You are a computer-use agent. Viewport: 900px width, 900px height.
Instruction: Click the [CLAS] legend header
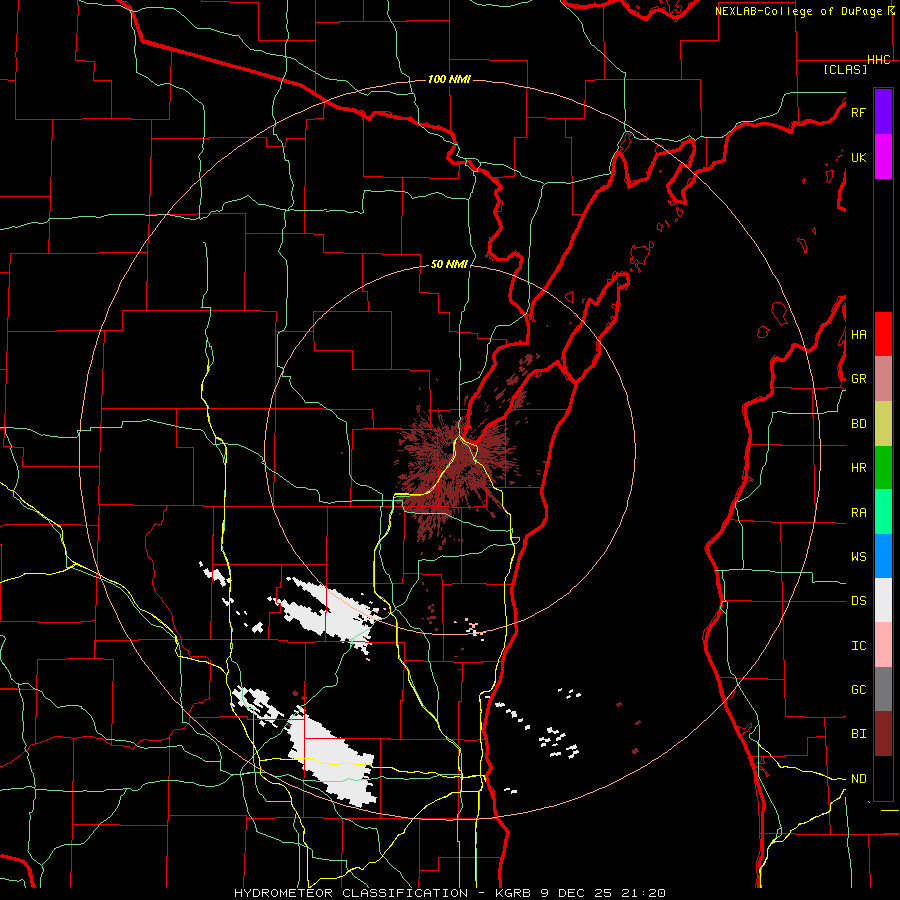click(845, 69)
